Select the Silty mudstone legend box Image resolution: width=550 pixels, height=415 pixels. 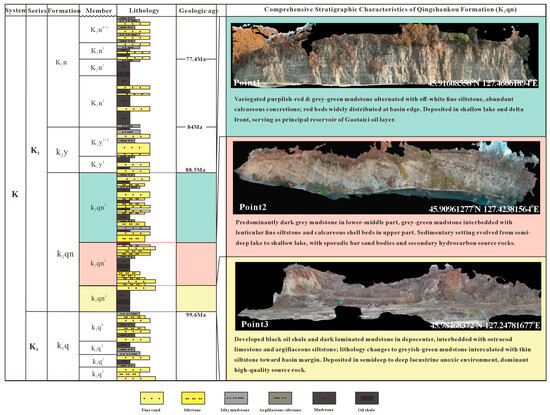pyautogui.click(x=236, y=398)
